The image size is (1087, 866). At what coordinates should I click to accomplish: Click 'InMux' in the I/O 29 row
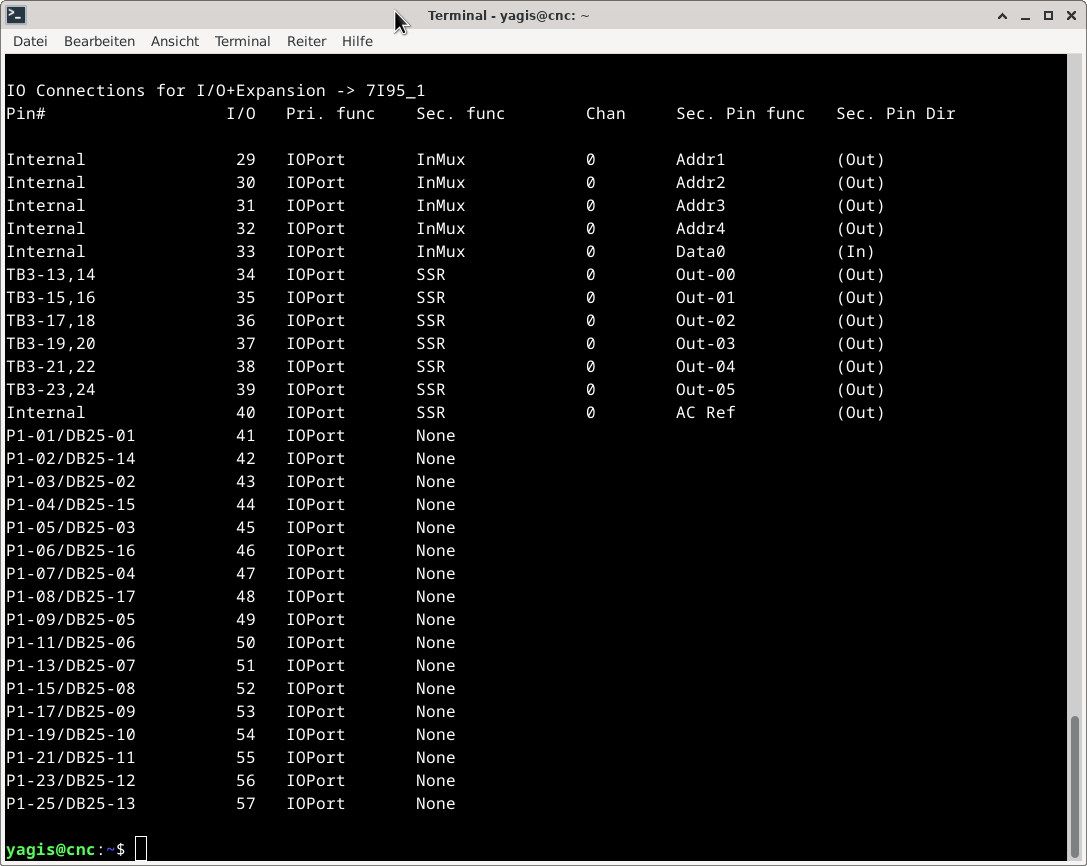[x=441, y=159]
